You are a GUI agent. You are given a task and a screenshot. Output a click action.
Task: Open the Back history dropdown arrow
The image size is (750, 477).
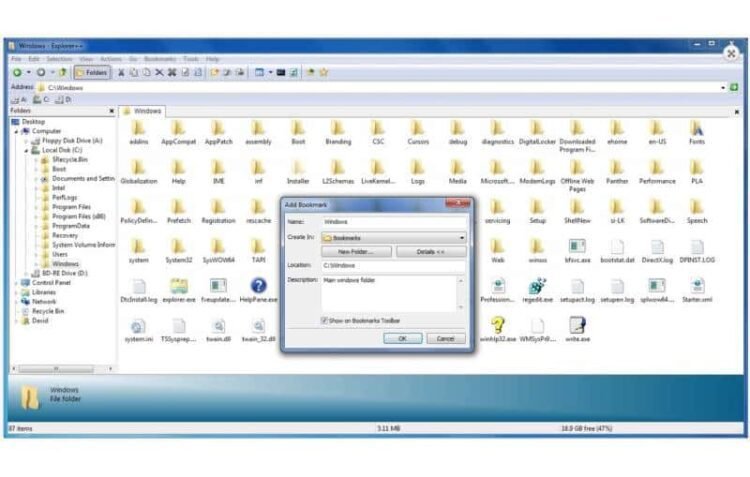(29, 73)
